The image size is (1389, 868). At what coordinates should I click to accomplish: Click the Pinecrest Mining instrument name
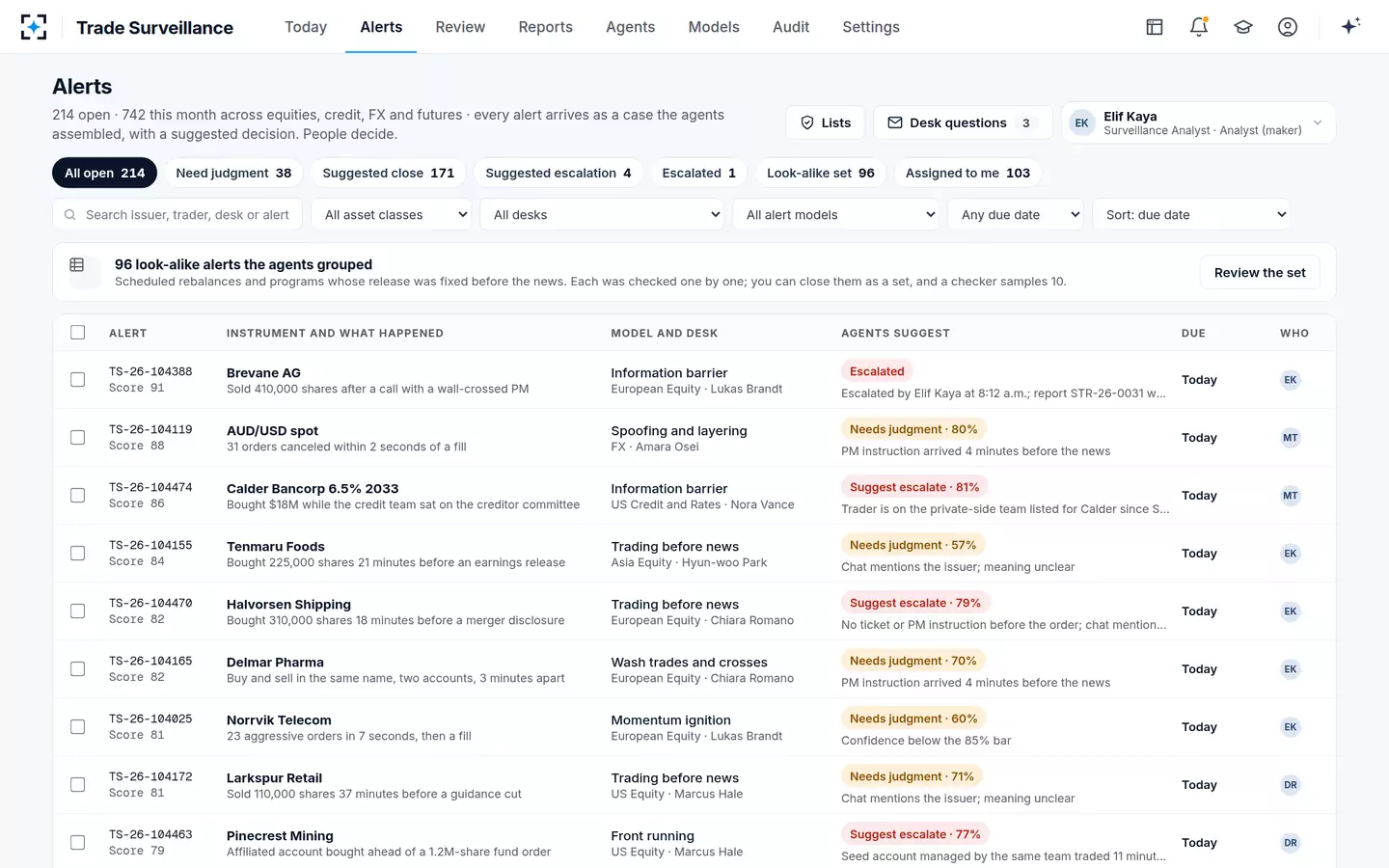pyautogui.click(x=280, y=835)
